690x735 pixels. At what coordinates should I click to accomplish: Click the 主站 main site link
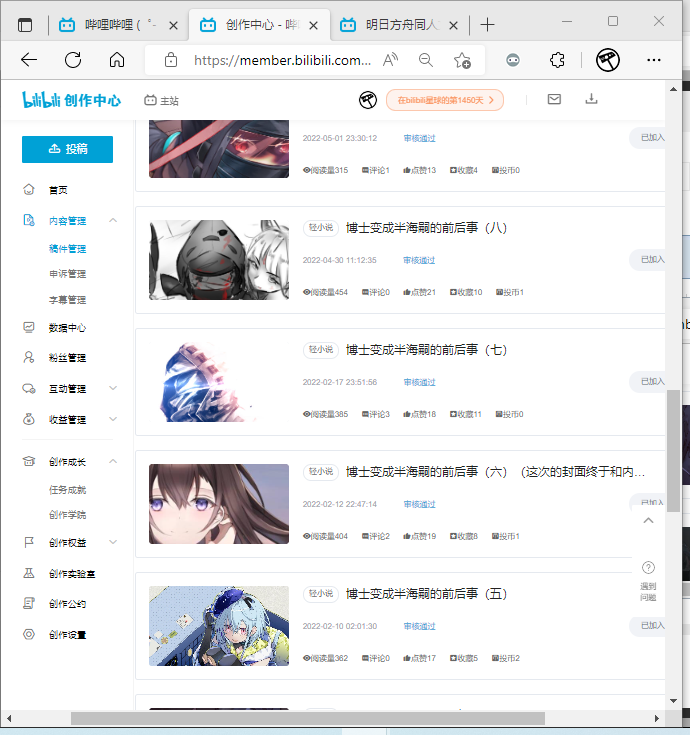162,100
